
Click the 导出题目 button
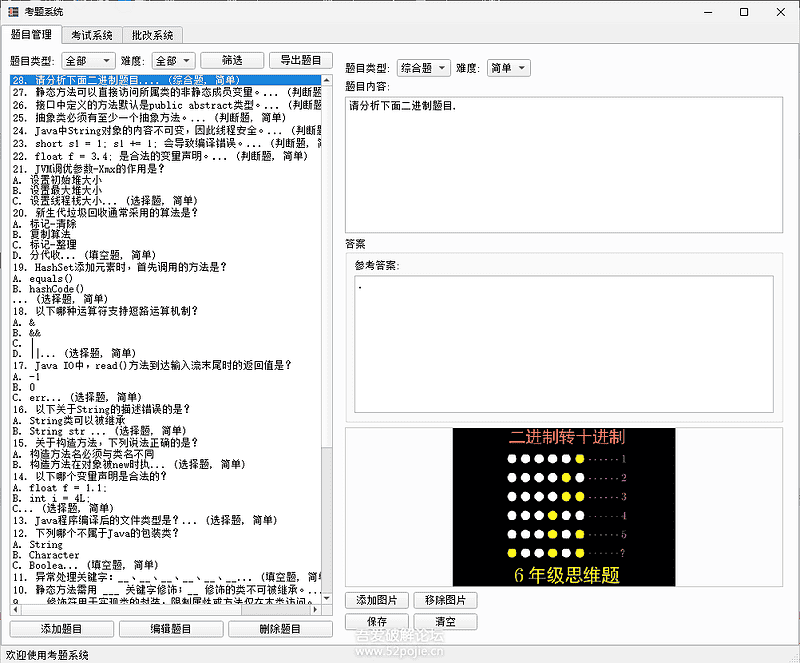coord(301,60)
